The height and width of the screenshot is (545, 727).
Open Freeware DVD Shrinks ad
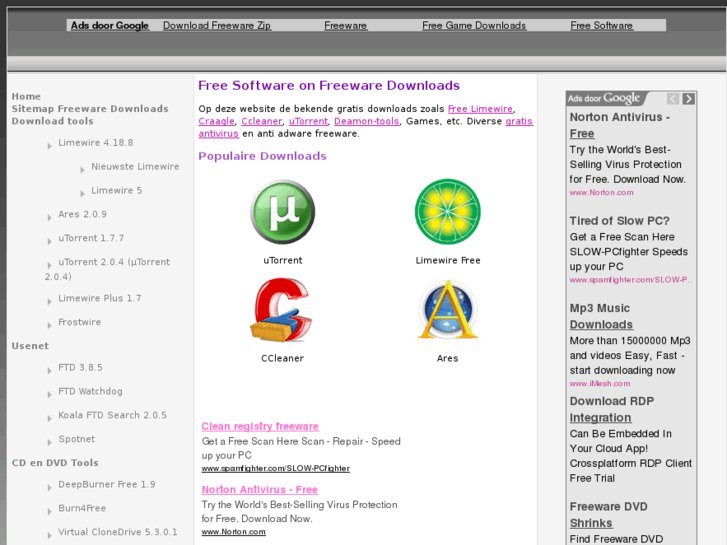608,515
